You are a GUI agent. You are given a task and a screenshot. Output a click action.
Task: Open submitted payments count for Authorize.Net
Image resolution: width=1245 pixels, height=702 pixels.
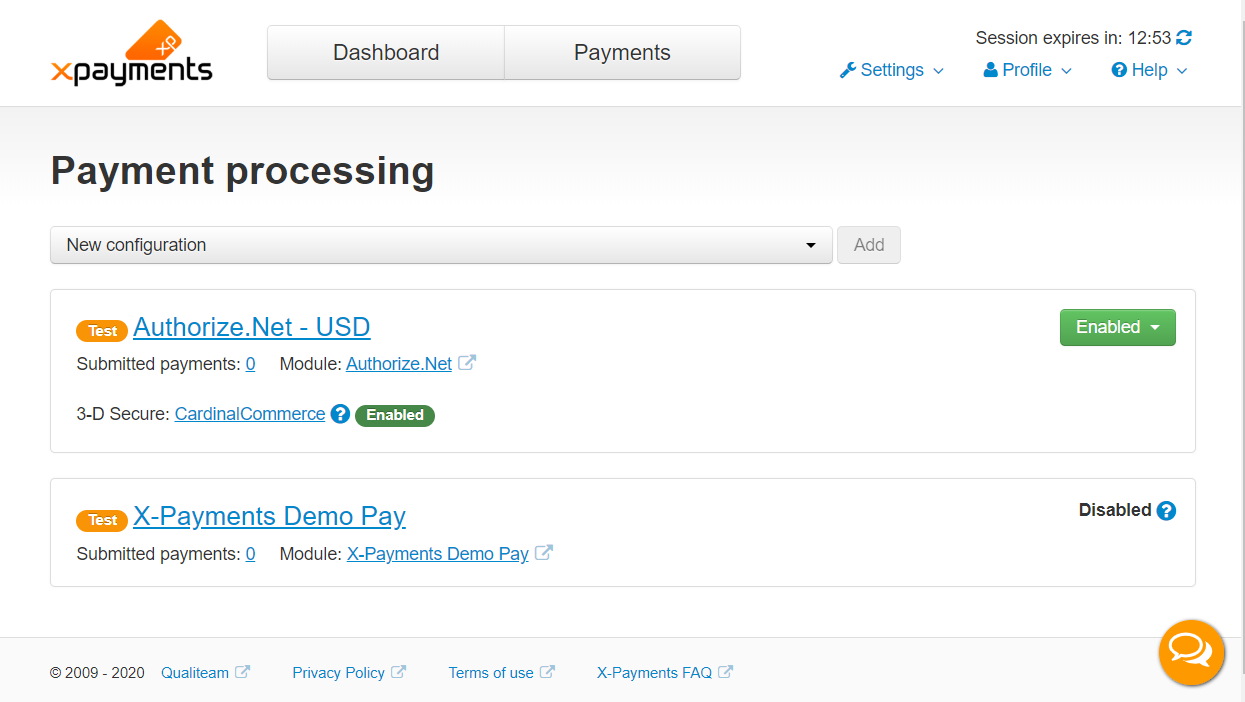tap(250, 364)
